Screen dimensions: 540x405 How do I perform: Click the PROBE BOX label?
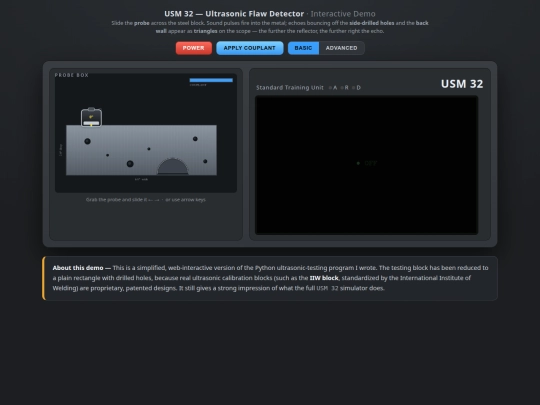(72, 75)
